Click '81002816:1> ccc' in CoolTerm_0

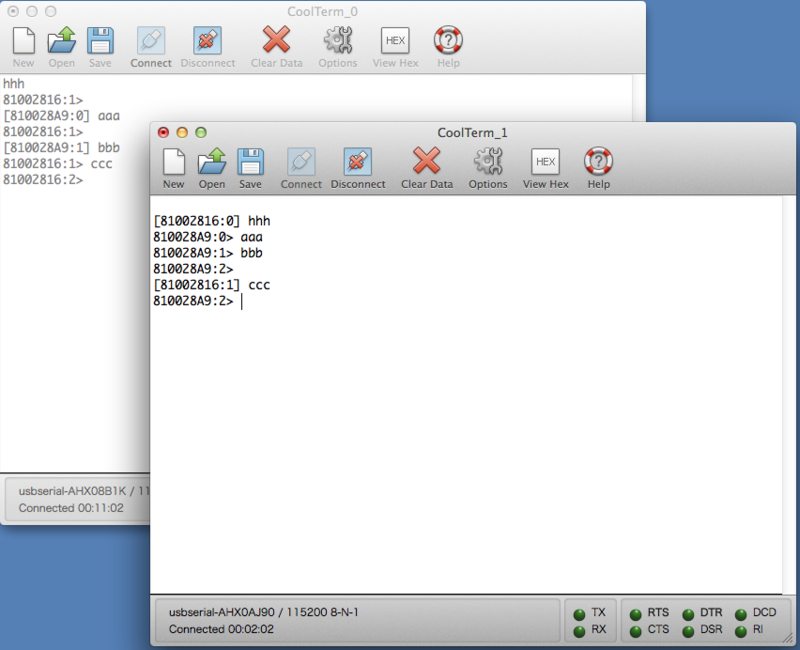(58, 164)
